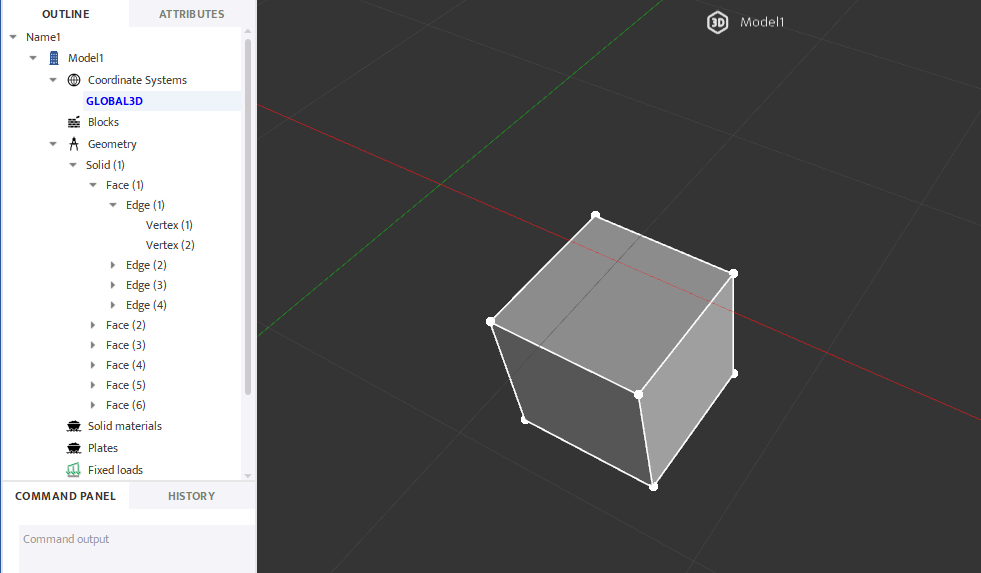Select the Blocks label
Screen dimensions: 981x573
[103, 122]
